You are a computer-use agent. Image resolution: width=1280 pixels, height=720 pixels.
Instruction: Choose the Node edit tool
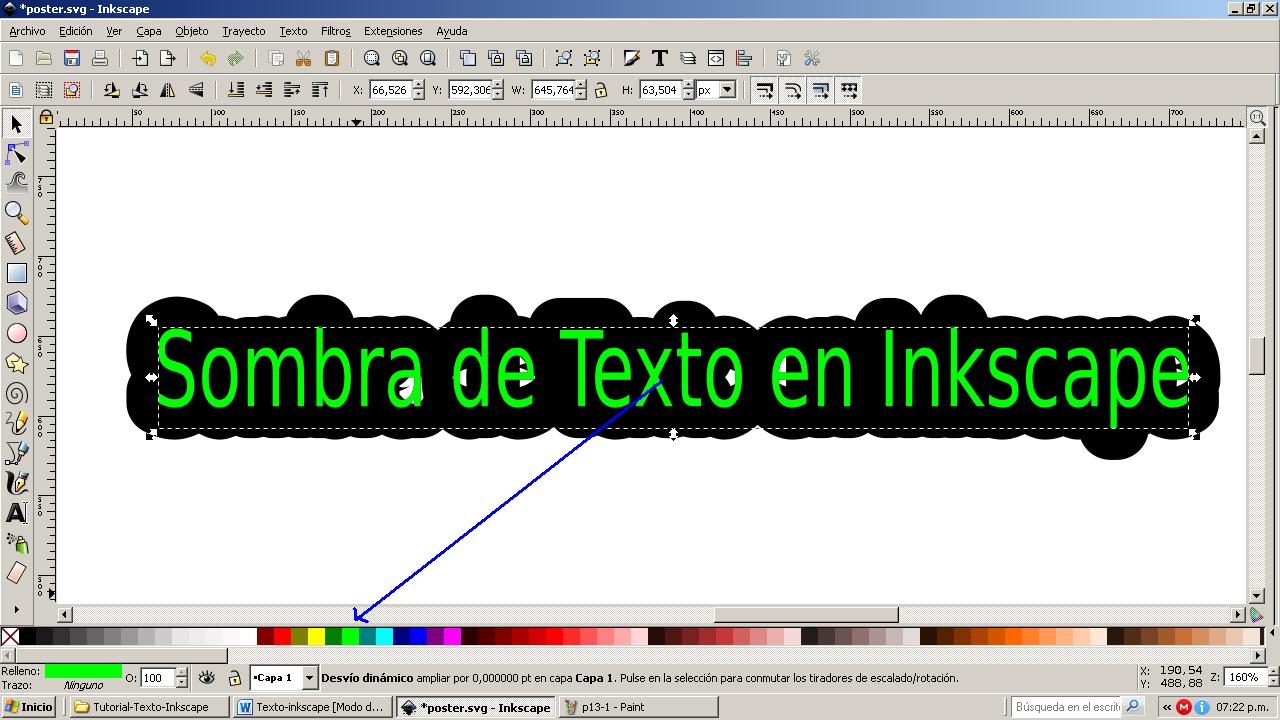16,153
